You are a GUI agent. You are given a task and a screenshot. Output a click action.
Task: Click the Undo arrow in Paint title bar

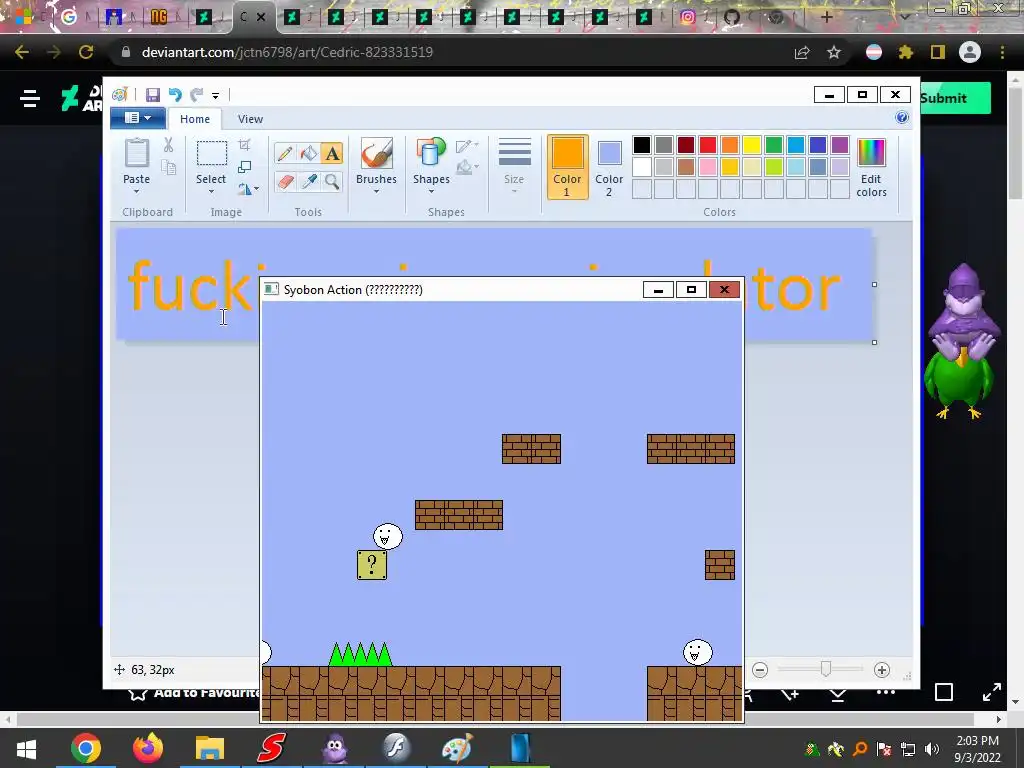[x=174, y=95]
